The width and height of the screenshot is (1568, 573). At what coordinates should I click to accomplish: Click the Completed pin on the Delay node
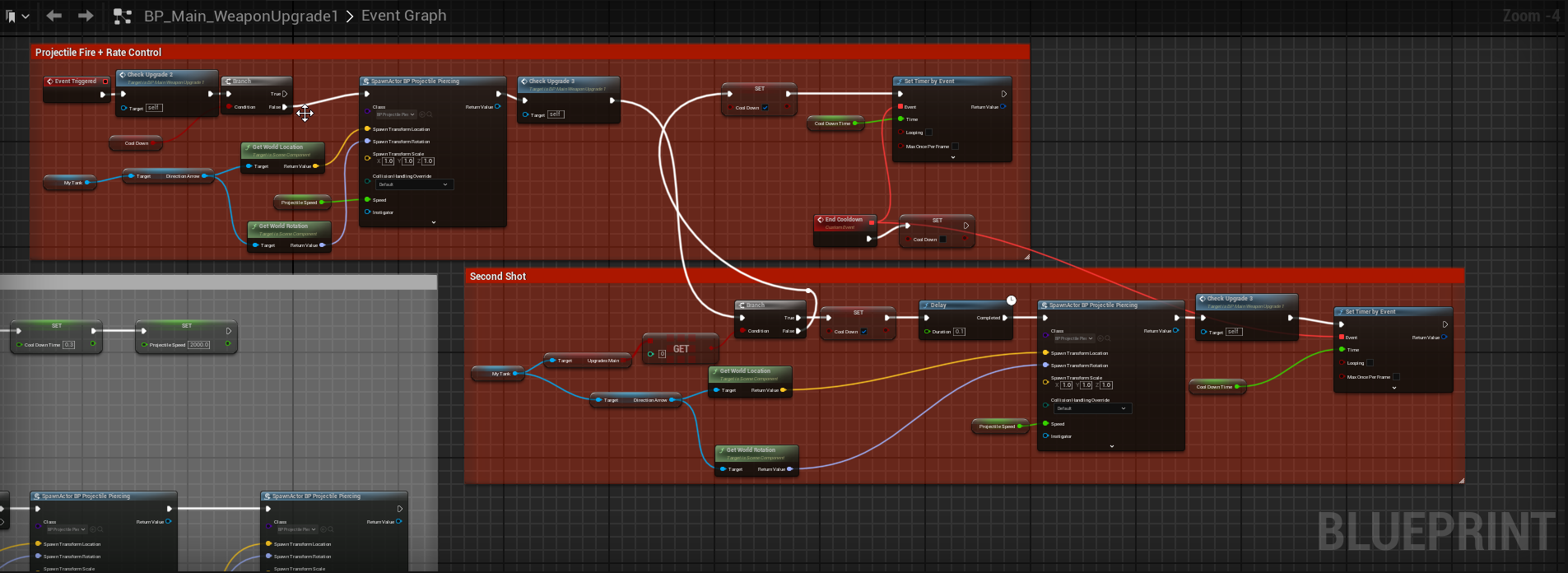point(1006,318)
